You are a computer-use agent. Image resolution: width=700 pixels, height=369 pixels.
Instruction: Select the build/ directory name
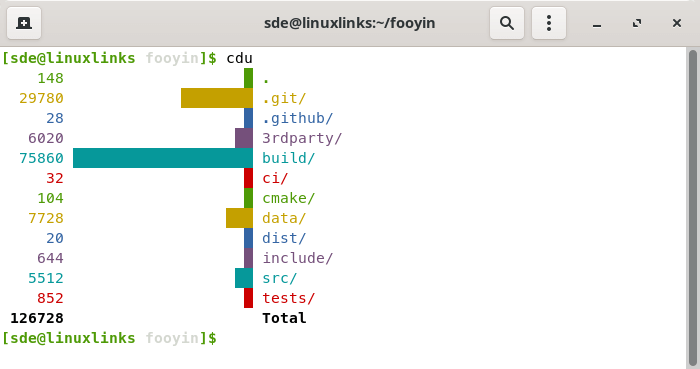point(288,158)
